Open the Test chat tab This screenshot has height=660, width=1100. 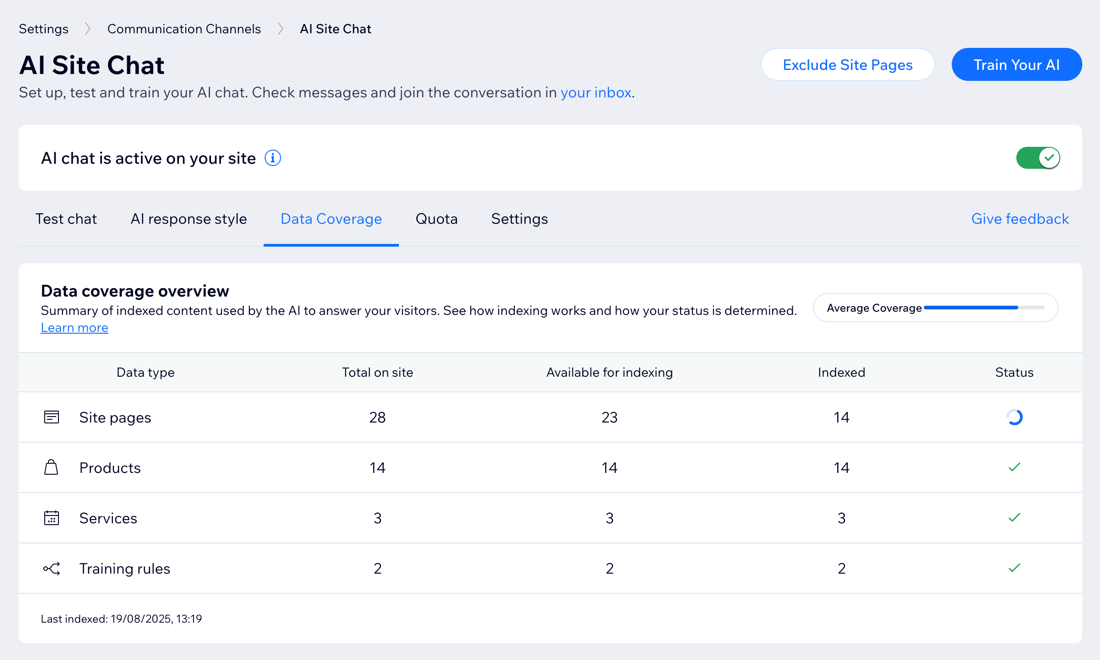coord(66,219)
